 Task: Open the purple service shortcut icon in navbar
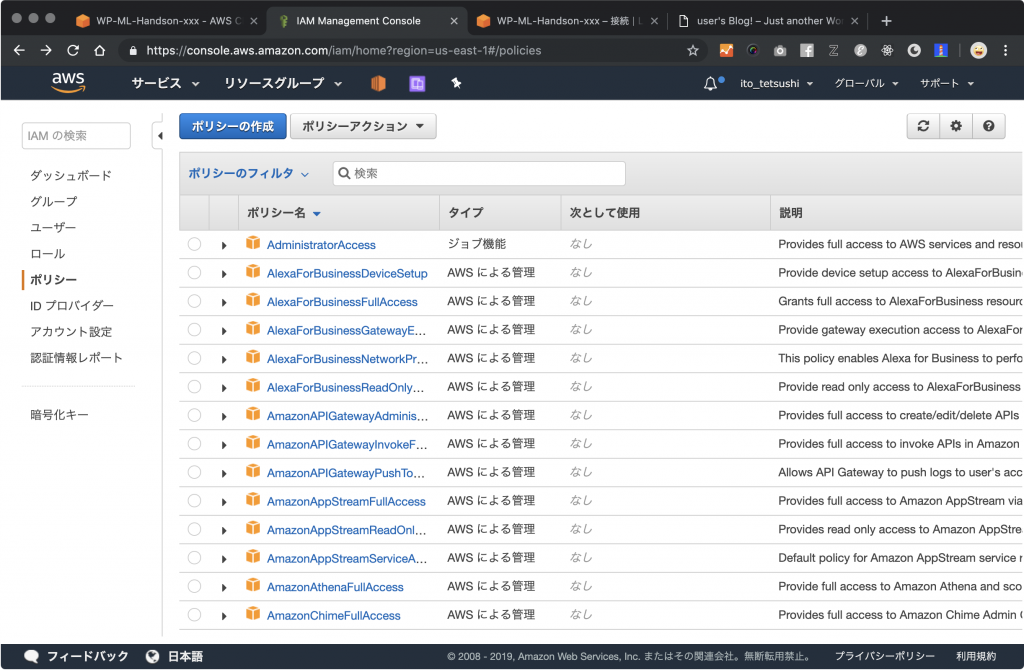point(417,84)
